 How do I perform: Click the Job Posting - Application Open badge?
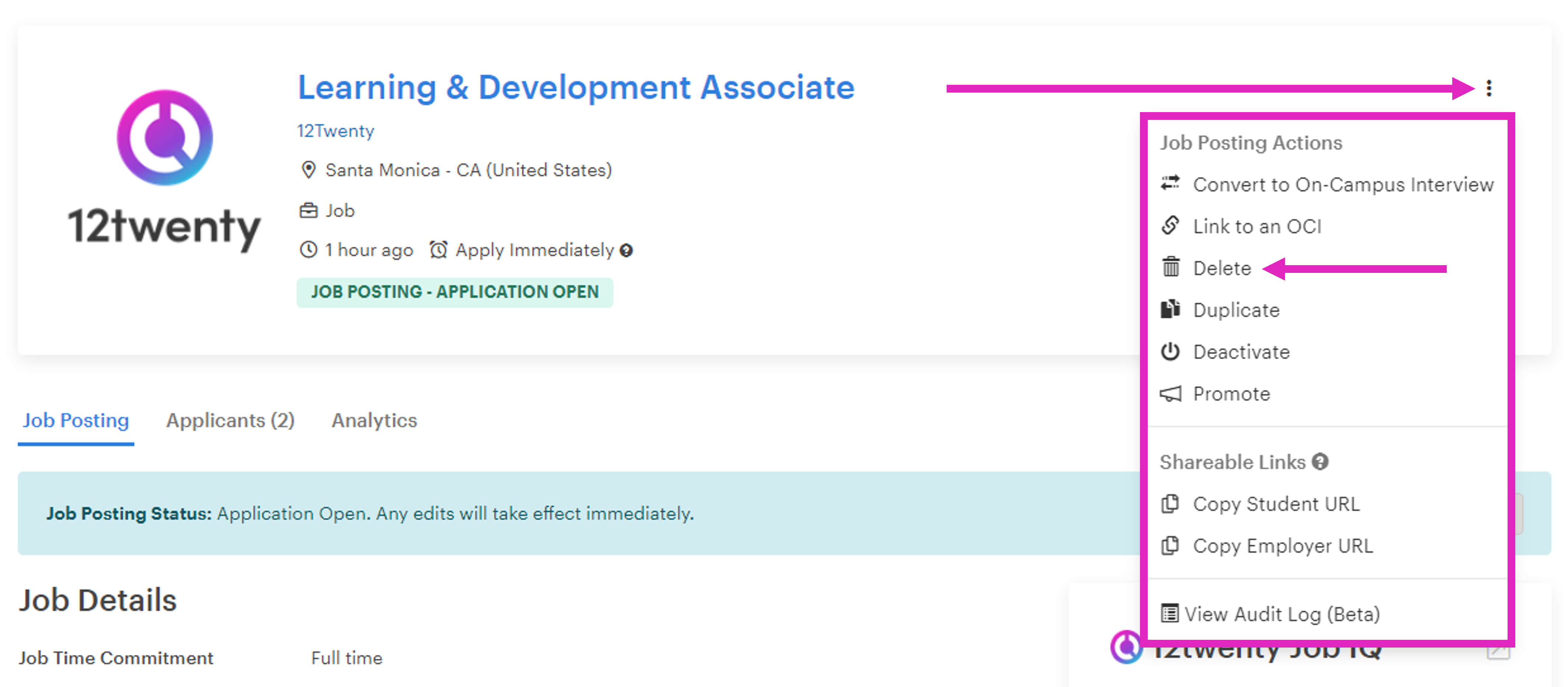coord(455,292)
